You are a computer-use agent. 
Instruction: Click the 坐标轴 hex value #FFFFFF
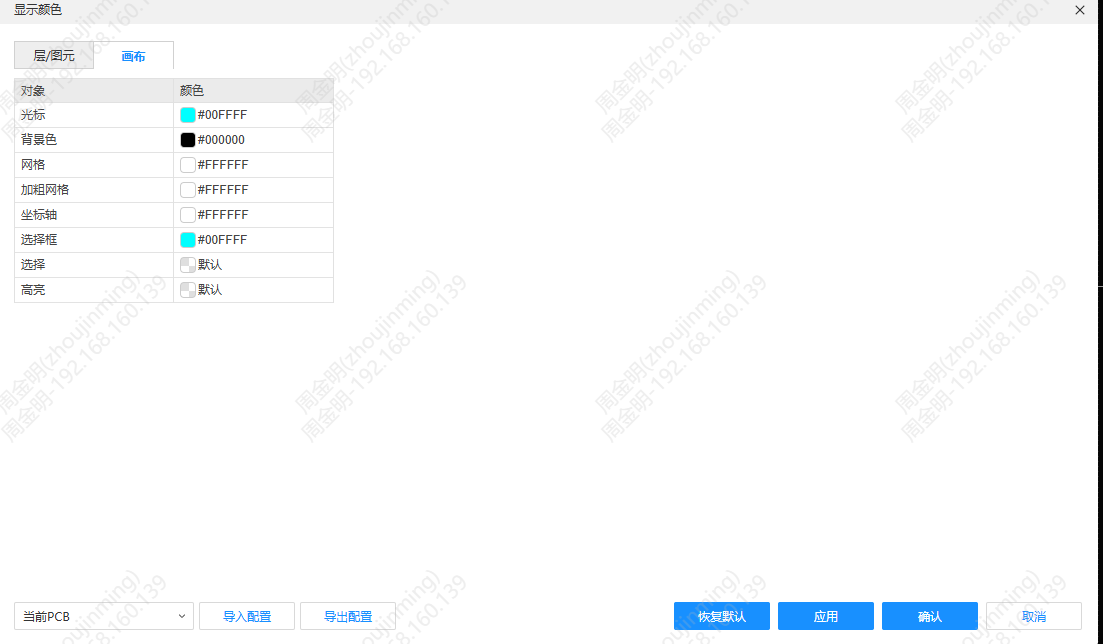coord(223,215)
